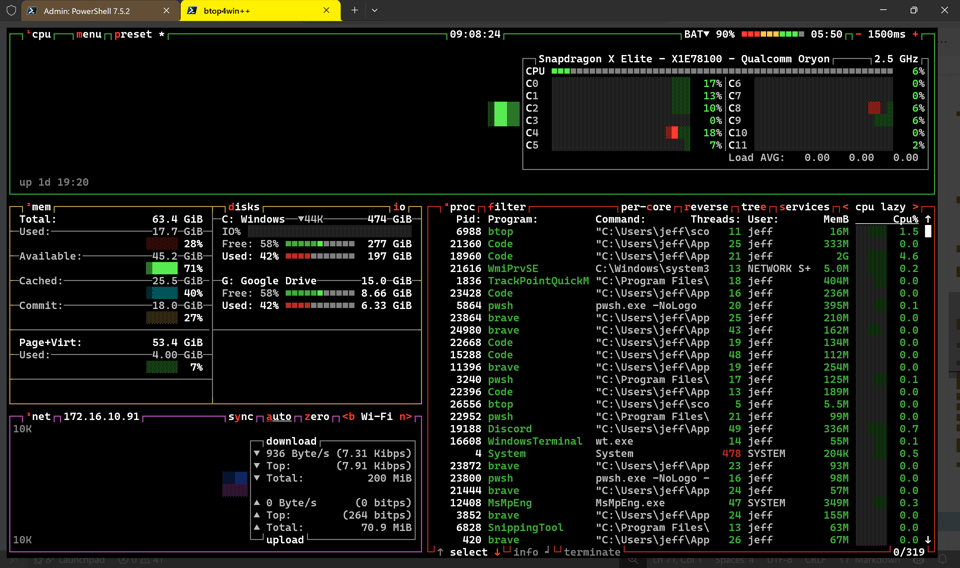Toggle the mem box header
This screenshot has width=960, height=568.
click(41, 207)
